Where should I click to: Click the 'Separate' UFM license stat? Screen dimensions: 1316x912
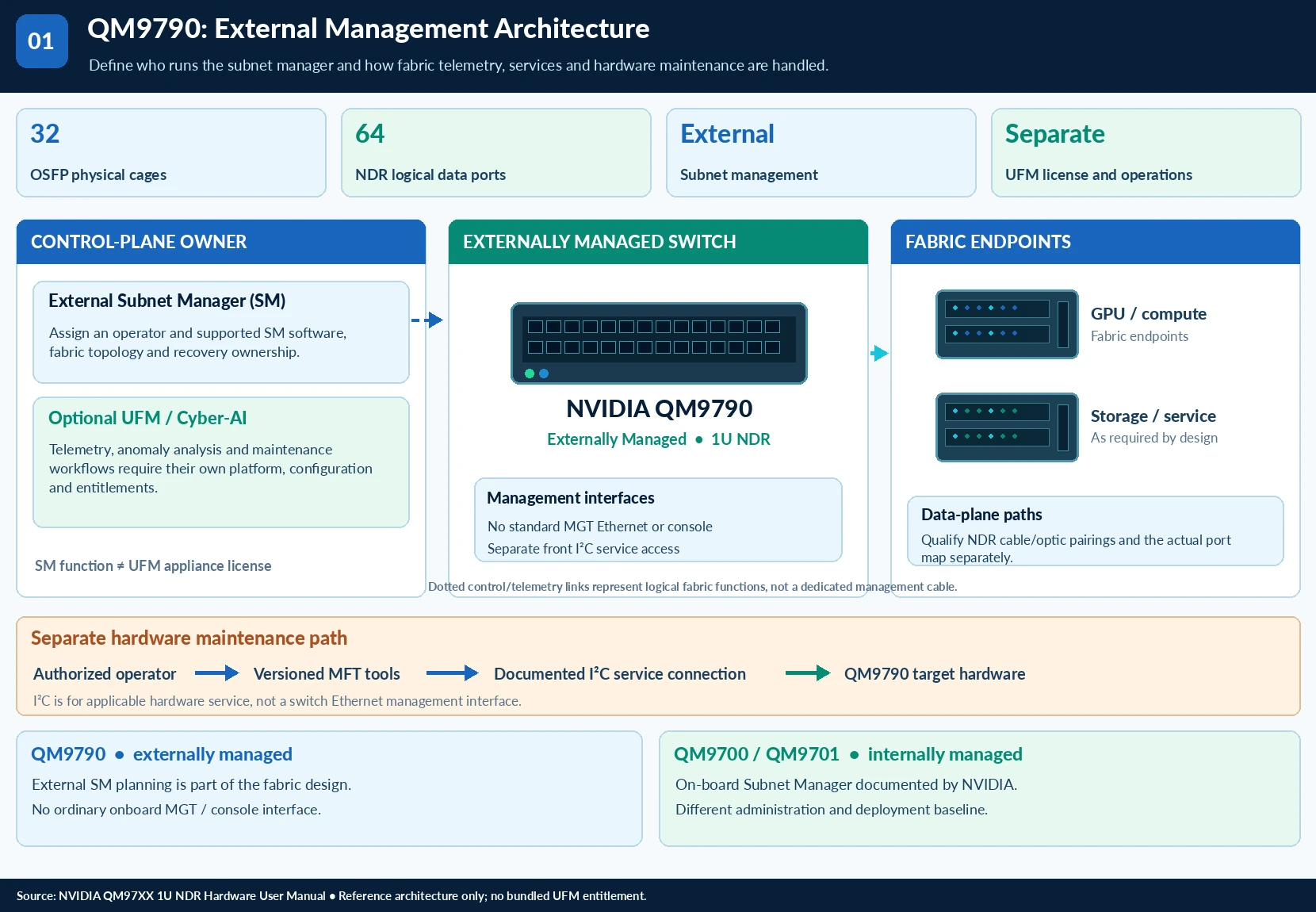1146,152
